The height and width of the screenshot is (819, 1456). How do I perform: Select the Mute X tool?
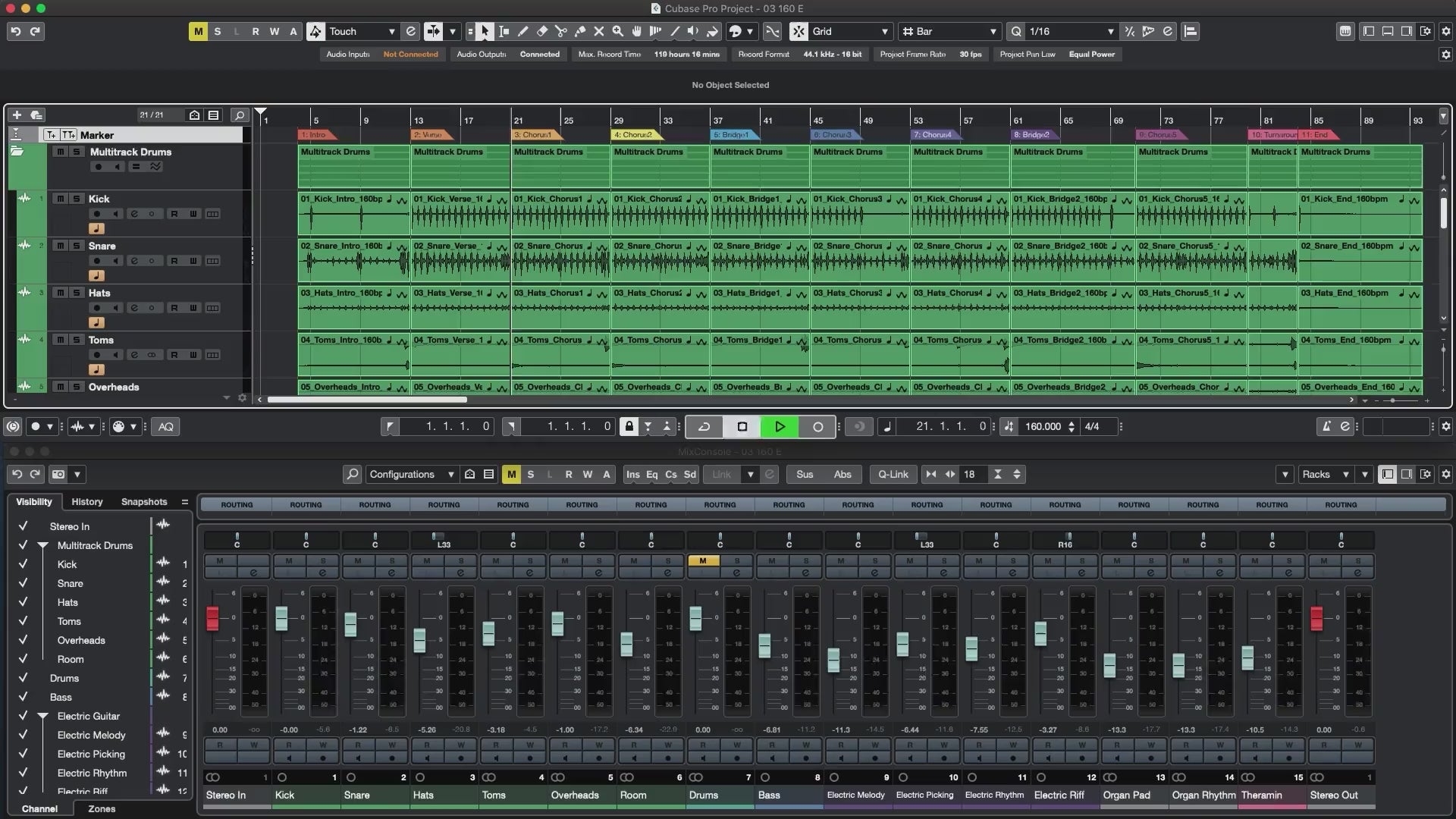click(x=599, y=31)
